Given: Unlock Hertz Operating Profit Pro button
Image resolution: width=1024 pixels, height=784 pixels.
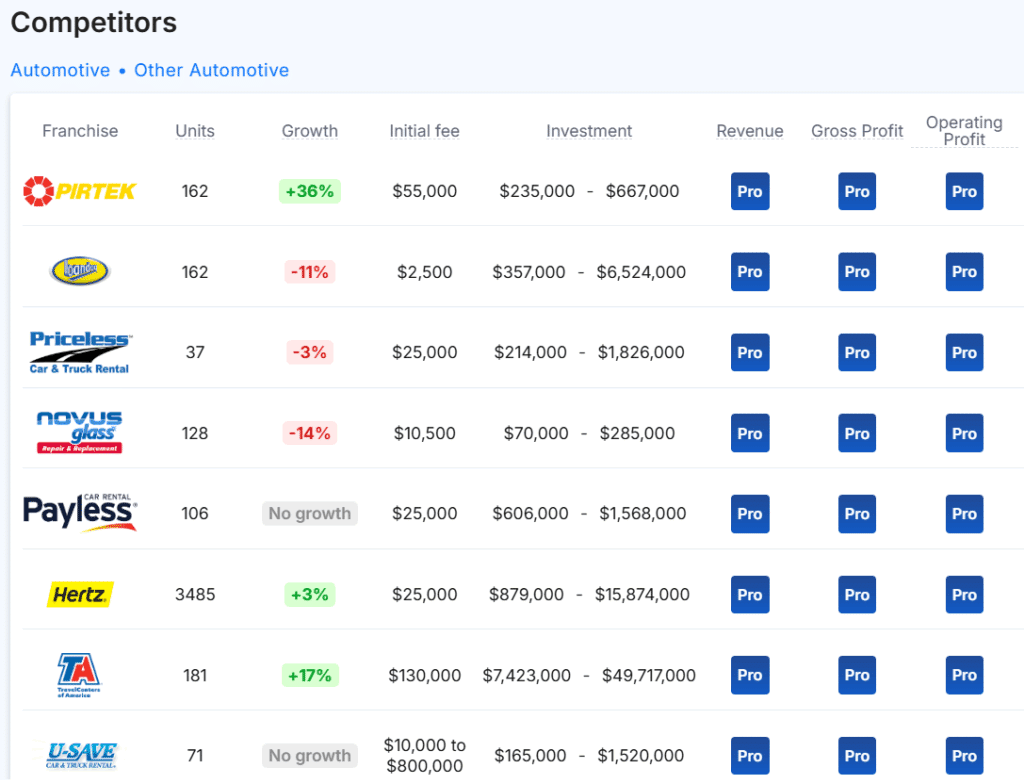Looking at the screenshot, I should [964, 595].
